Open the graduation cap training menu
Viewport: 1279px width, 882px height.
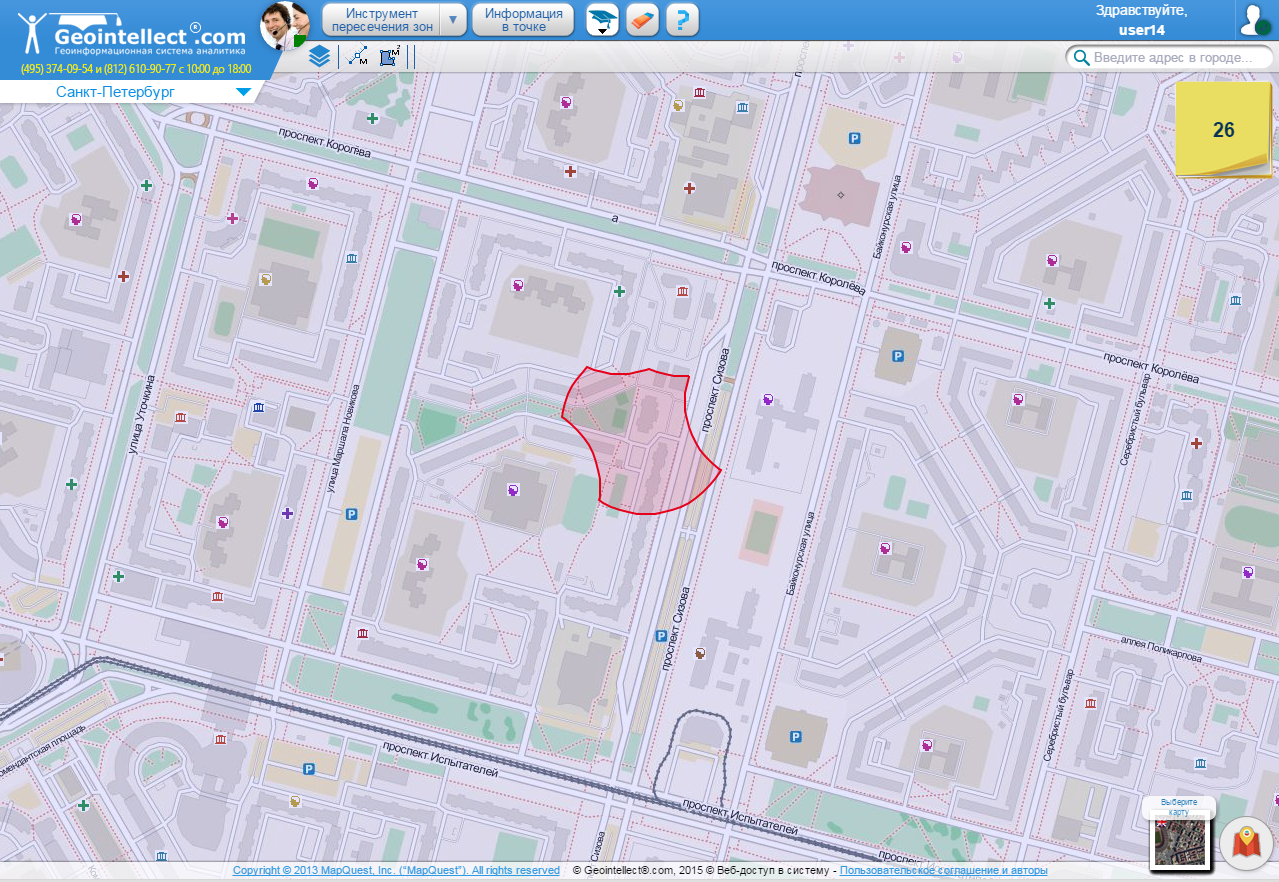click(602, 20)
